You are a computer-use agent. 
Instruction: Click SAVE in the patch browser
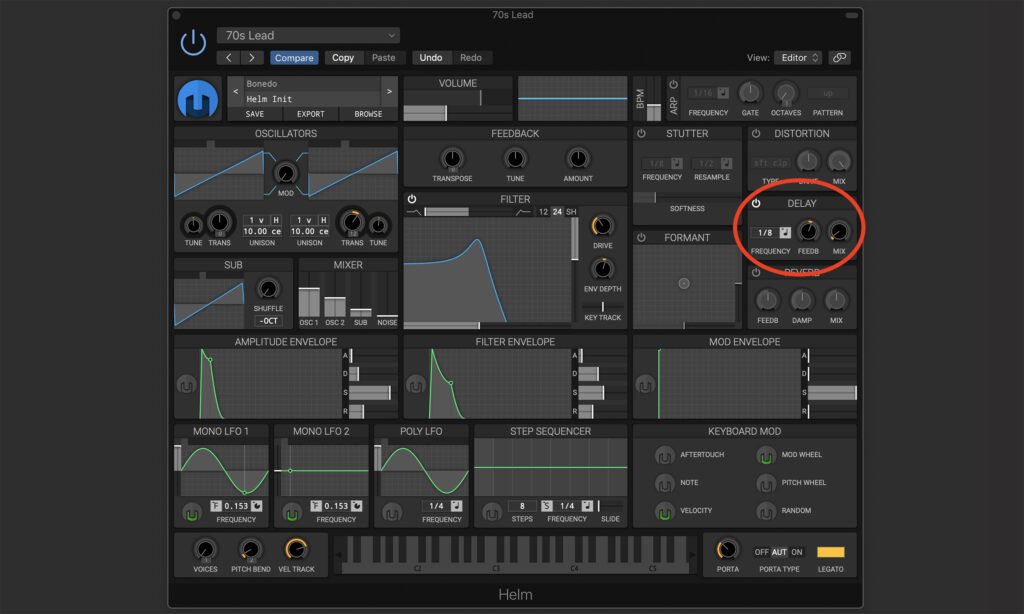coord(255,114)
